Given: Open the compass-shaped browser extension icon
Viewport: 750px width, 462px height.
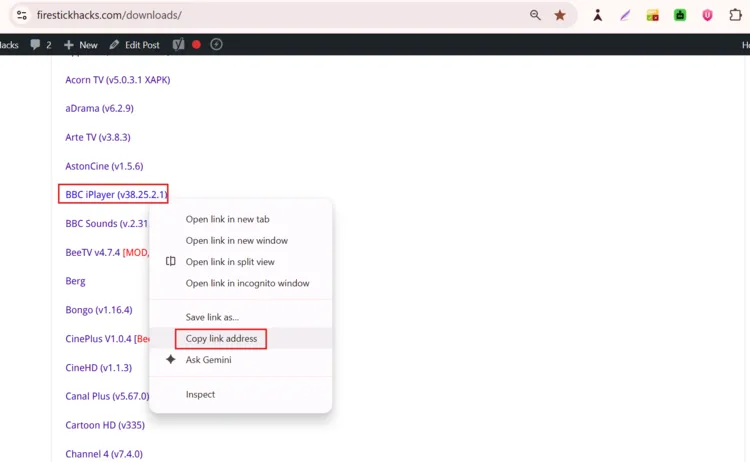Looking at the screenshot, I should pos(597,15).
